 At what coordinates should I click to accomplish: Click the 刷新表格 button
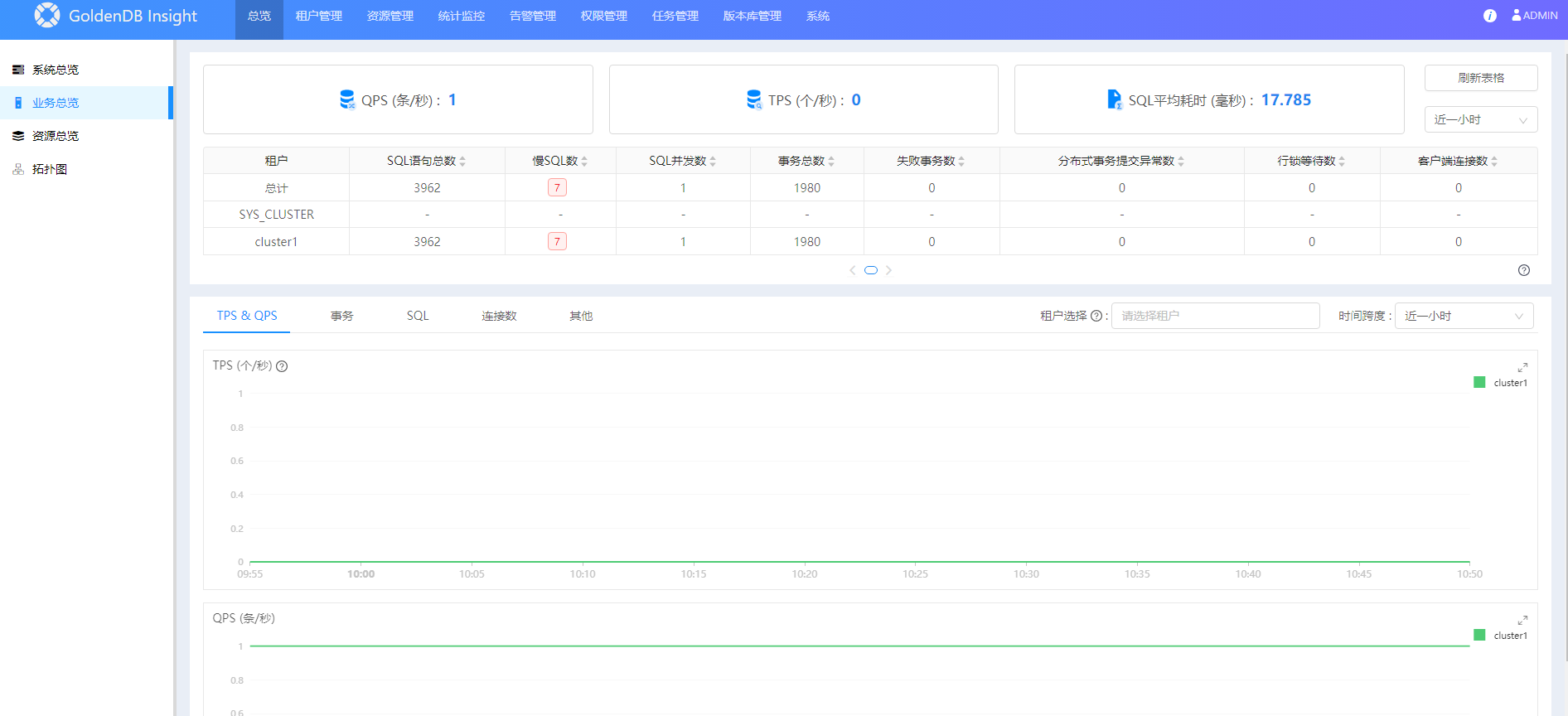[x=1481, y=78]
